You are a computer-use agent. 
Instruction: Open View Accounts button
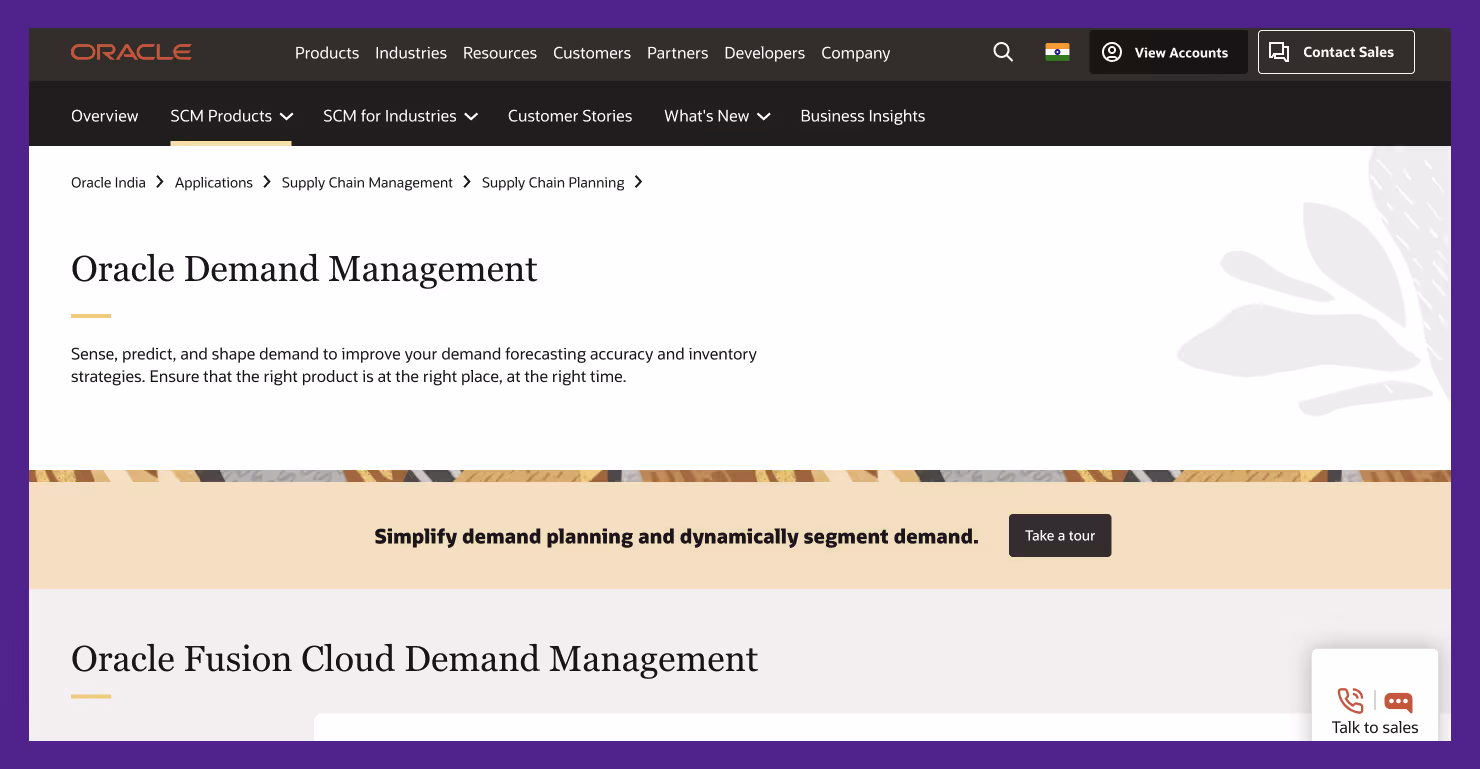click(x=1168, y=52)
